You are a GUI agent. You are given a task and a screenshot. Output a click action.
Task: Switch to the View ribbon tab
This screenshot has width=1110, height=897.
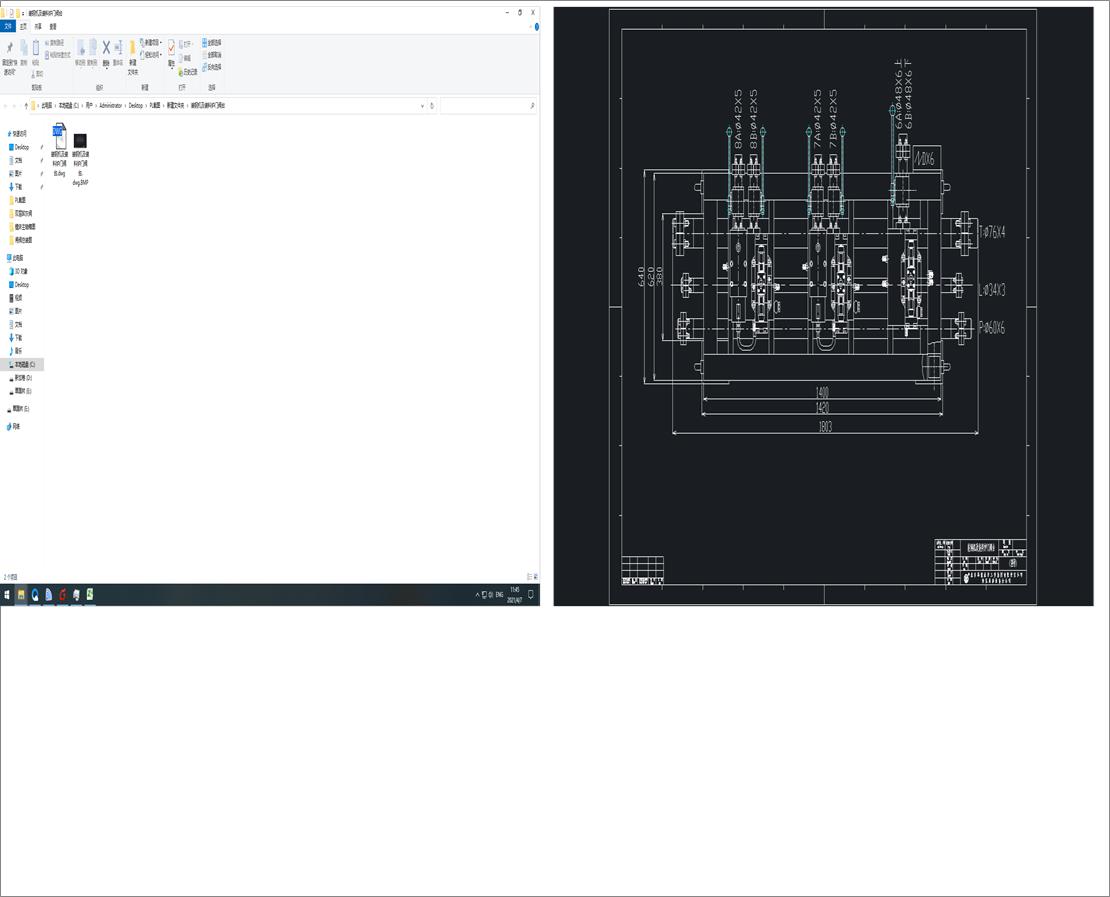(51, 27)
